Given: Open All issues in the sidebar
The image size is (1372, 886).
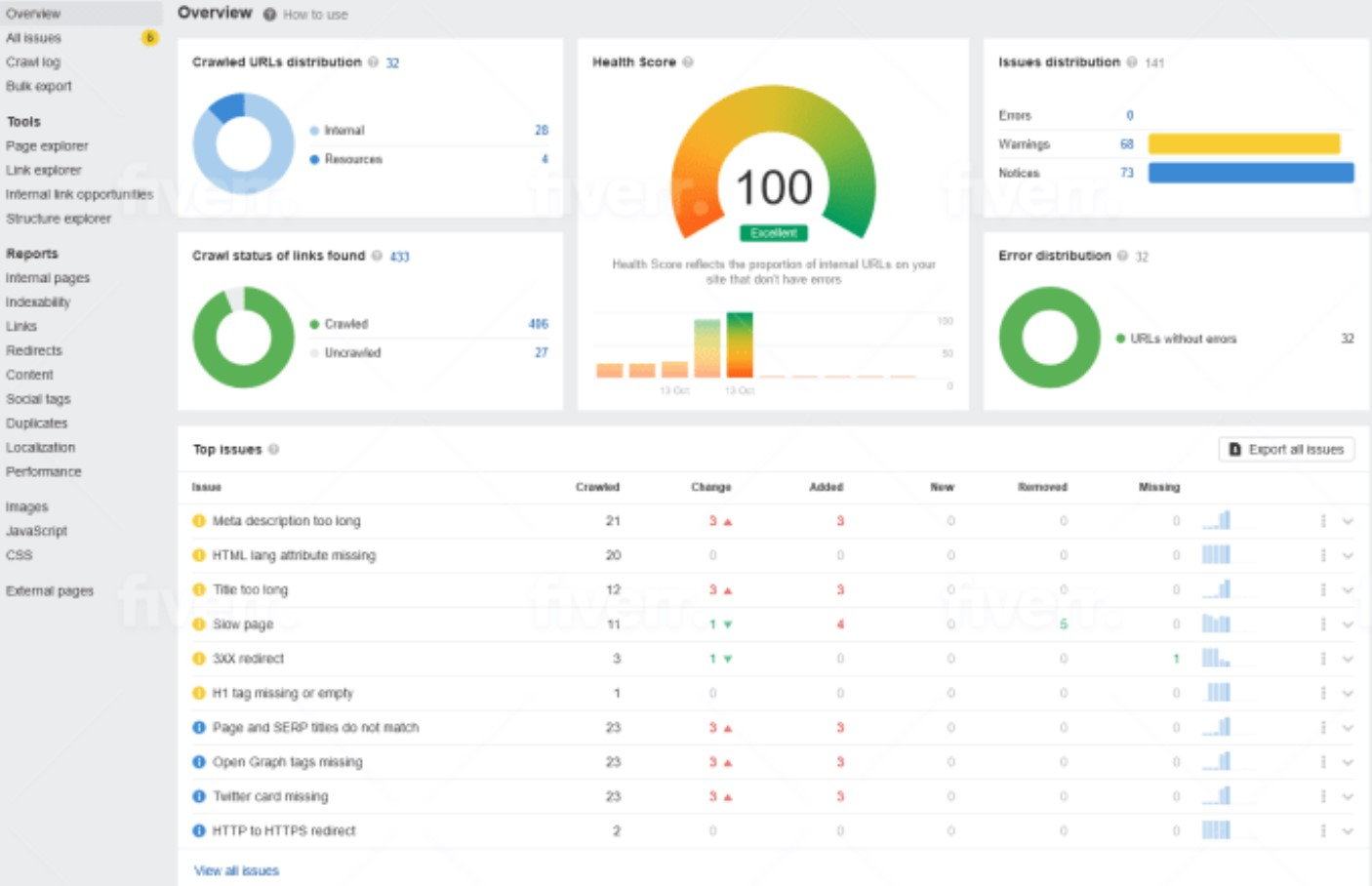Looking at the screenshot, I should click(34, 38).
